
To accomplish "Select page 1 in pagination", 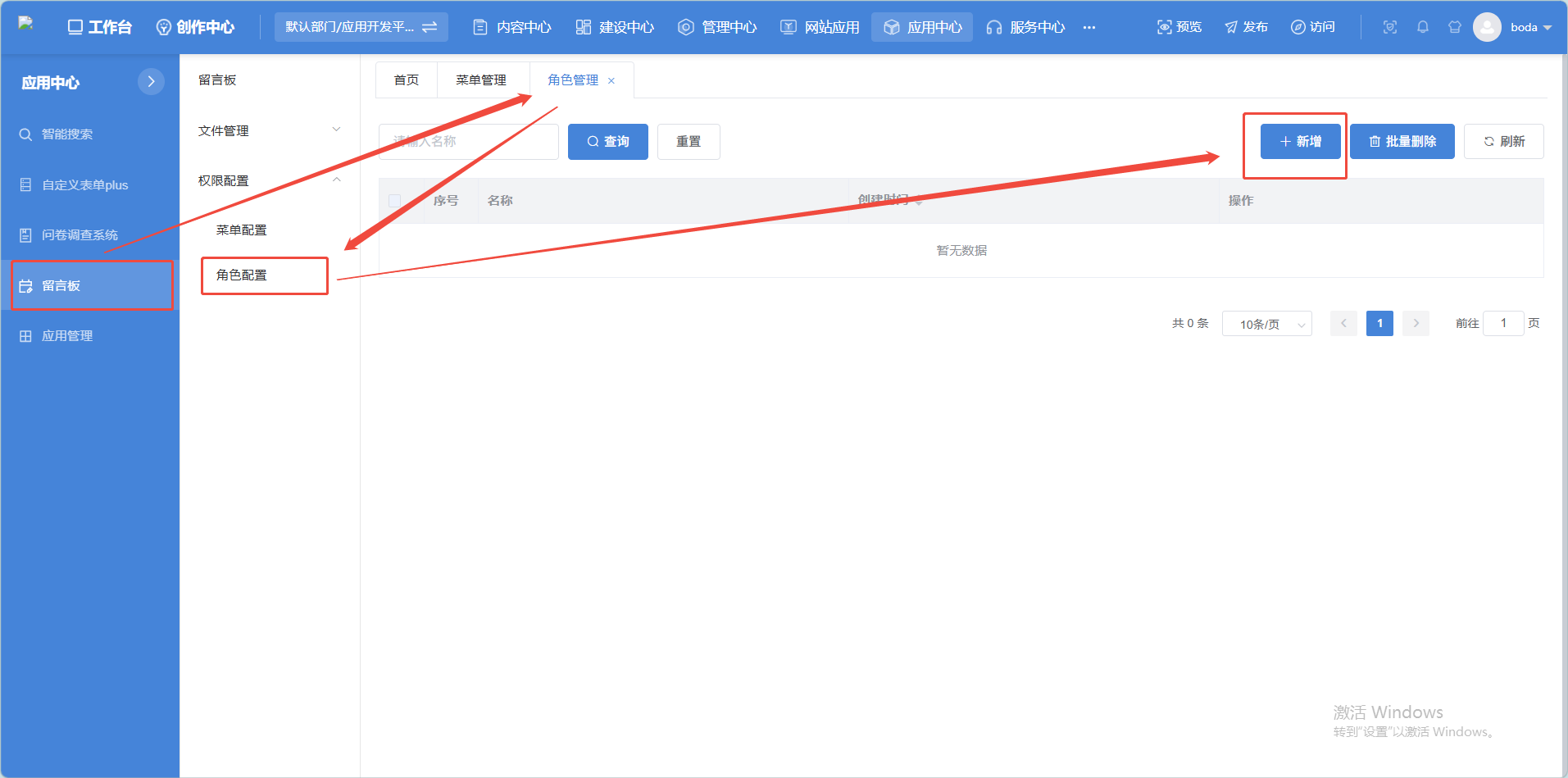I will (x=1380, y=324).
